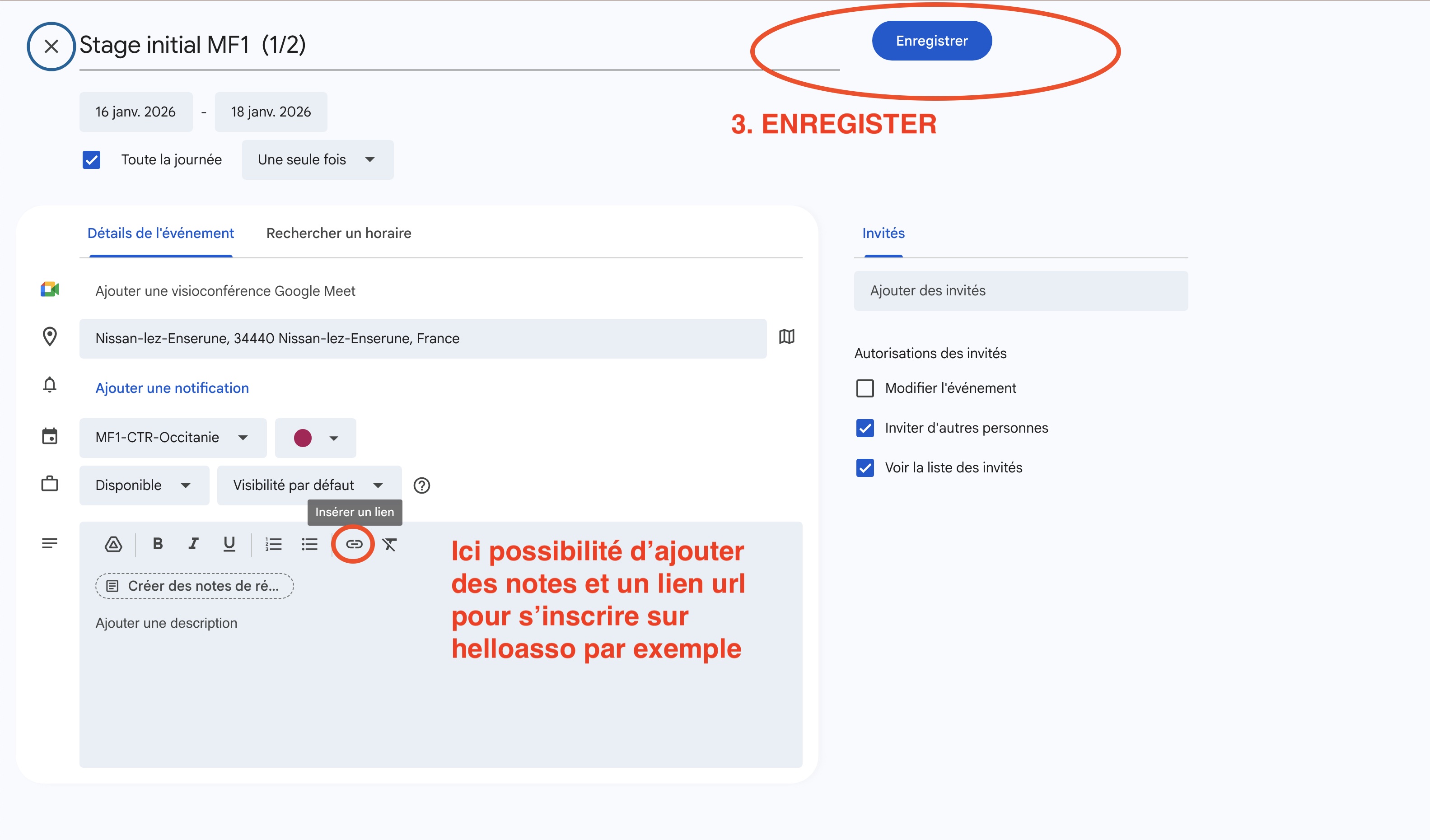Attach a Google Drive file
The image size is (1430, 840).
tap(113, 544)
